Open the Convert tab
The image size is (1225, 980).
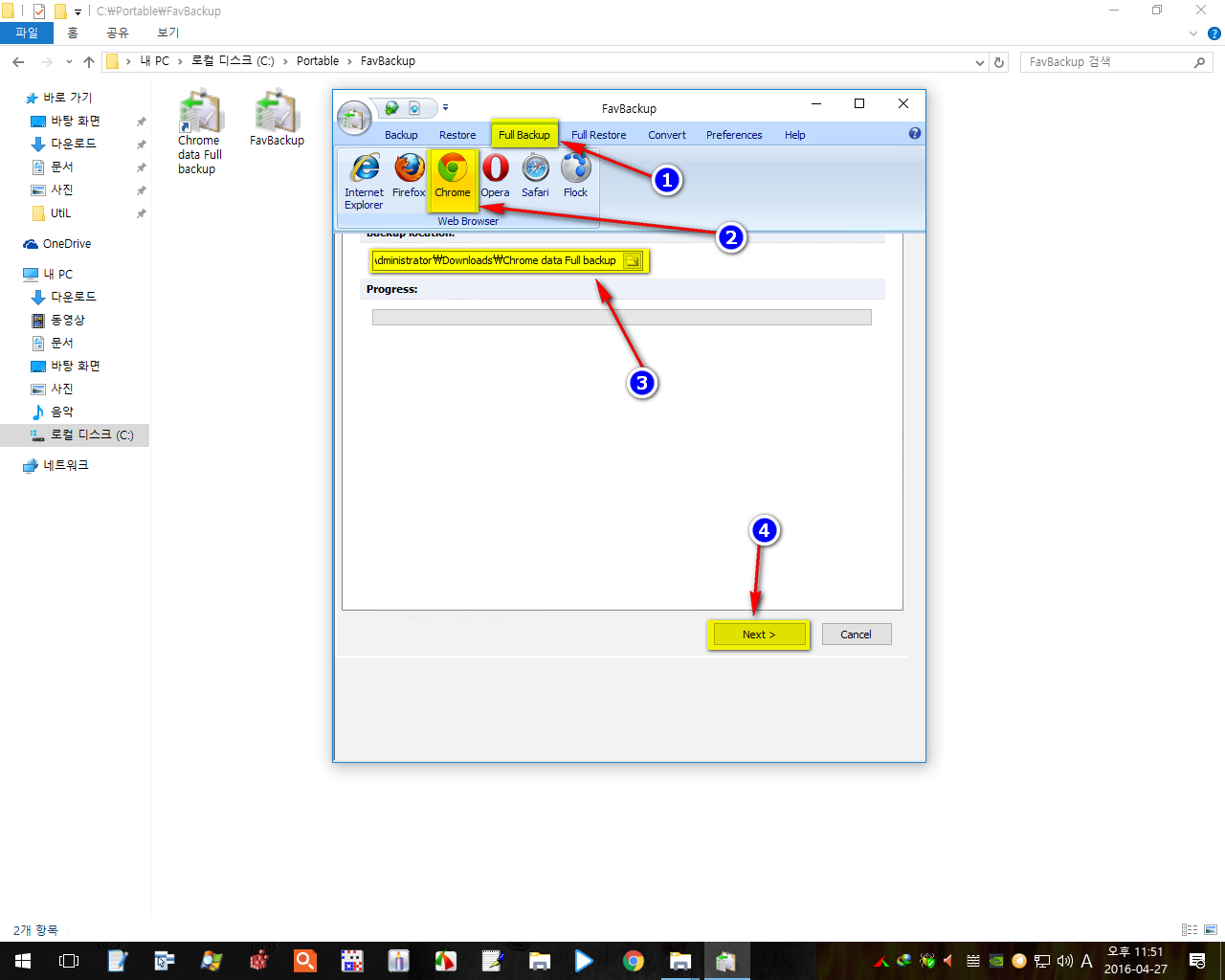667,135
